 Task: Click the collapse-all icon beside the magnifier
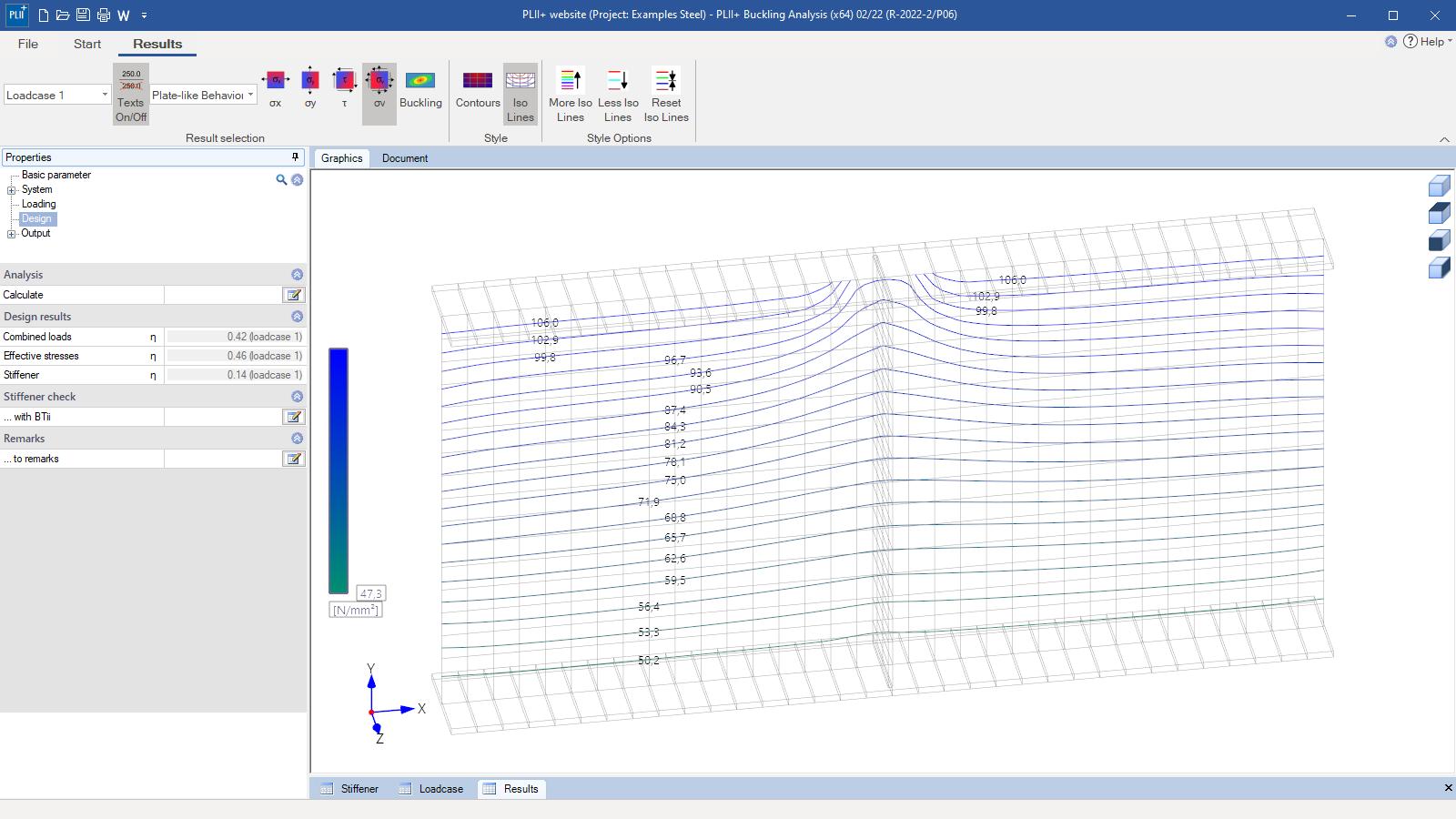297,180
